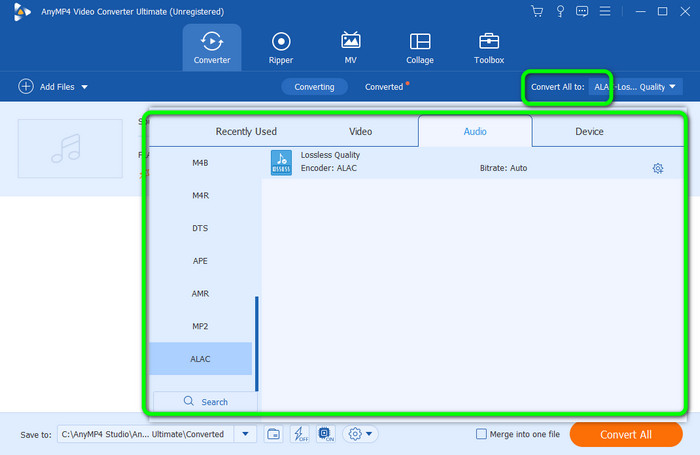
Task: Click the Lossless Quality ALAC format icon
Action: (281, 163)
